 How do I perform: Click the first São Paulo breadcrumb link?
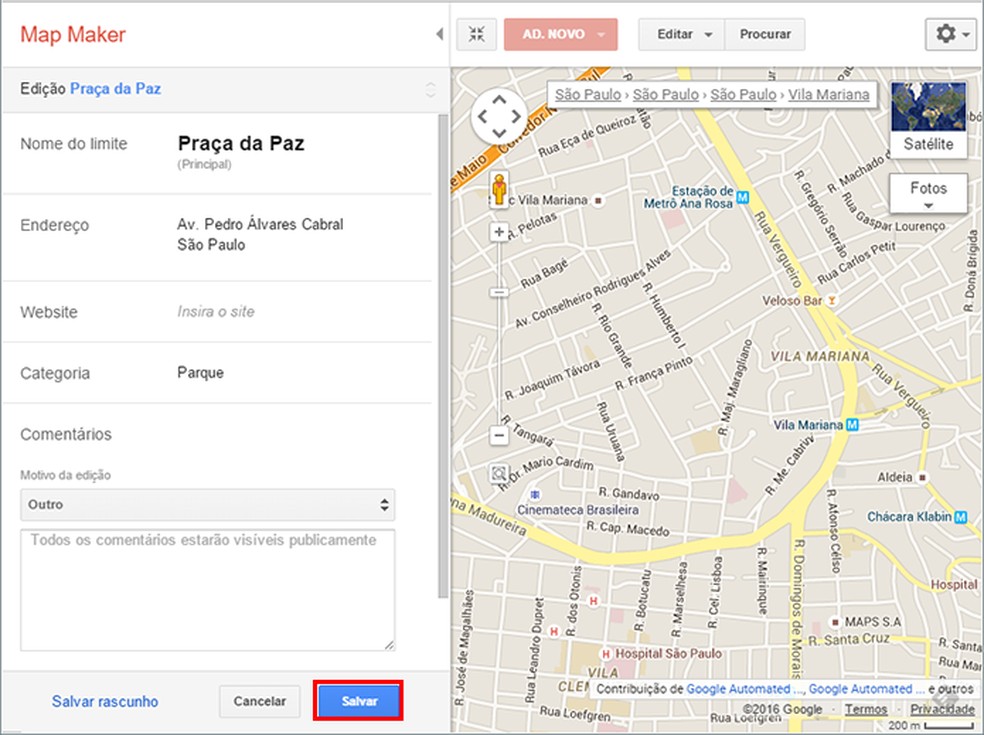[587, 95]
